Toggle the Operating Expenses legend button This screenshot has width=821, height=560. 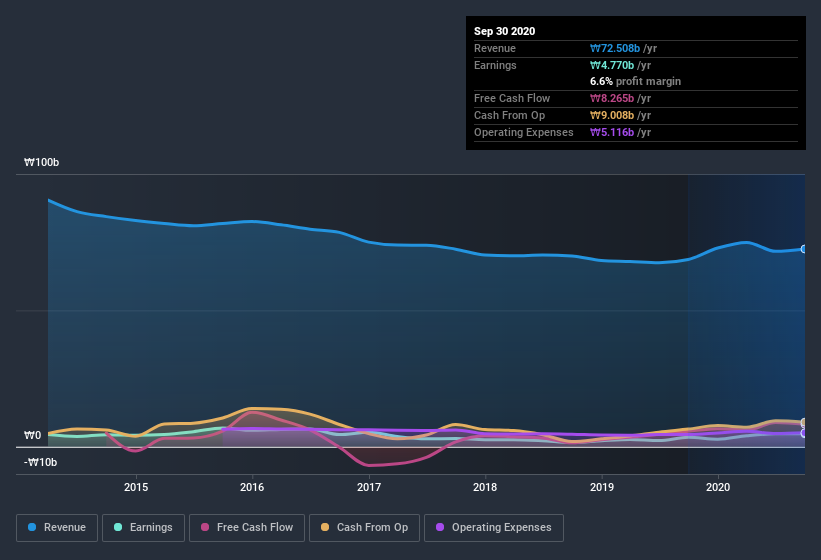(x=494, y=528)
